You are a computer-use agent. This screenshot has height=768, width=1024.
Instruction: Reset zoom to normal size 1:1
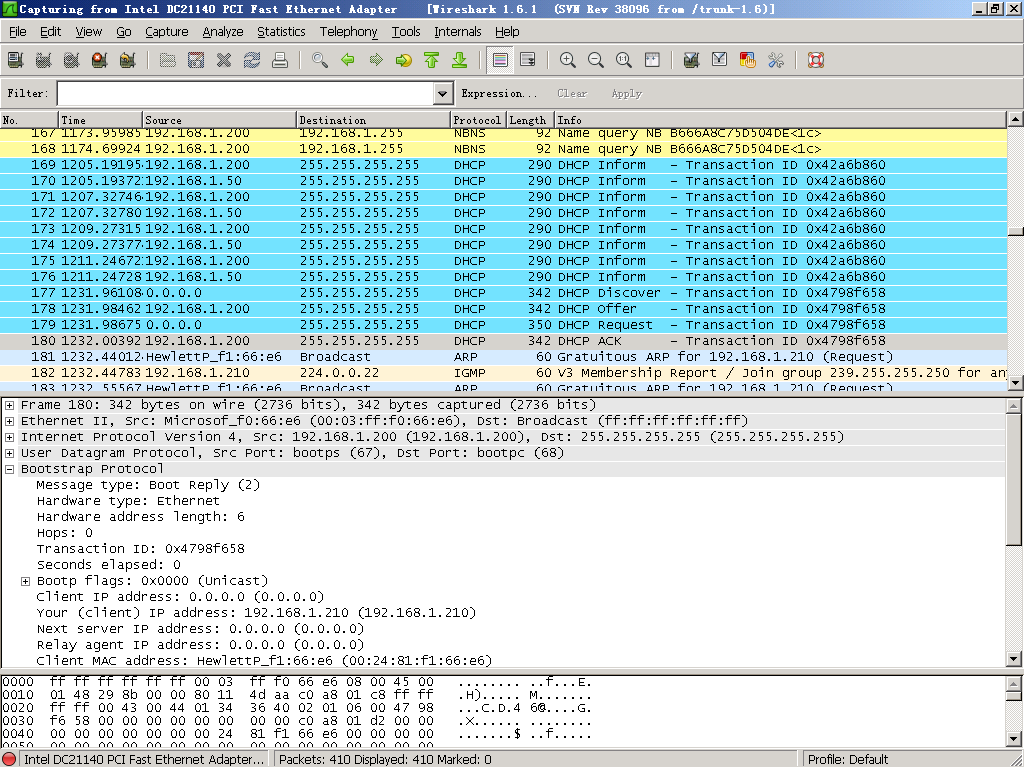click(x=624, y=60)
